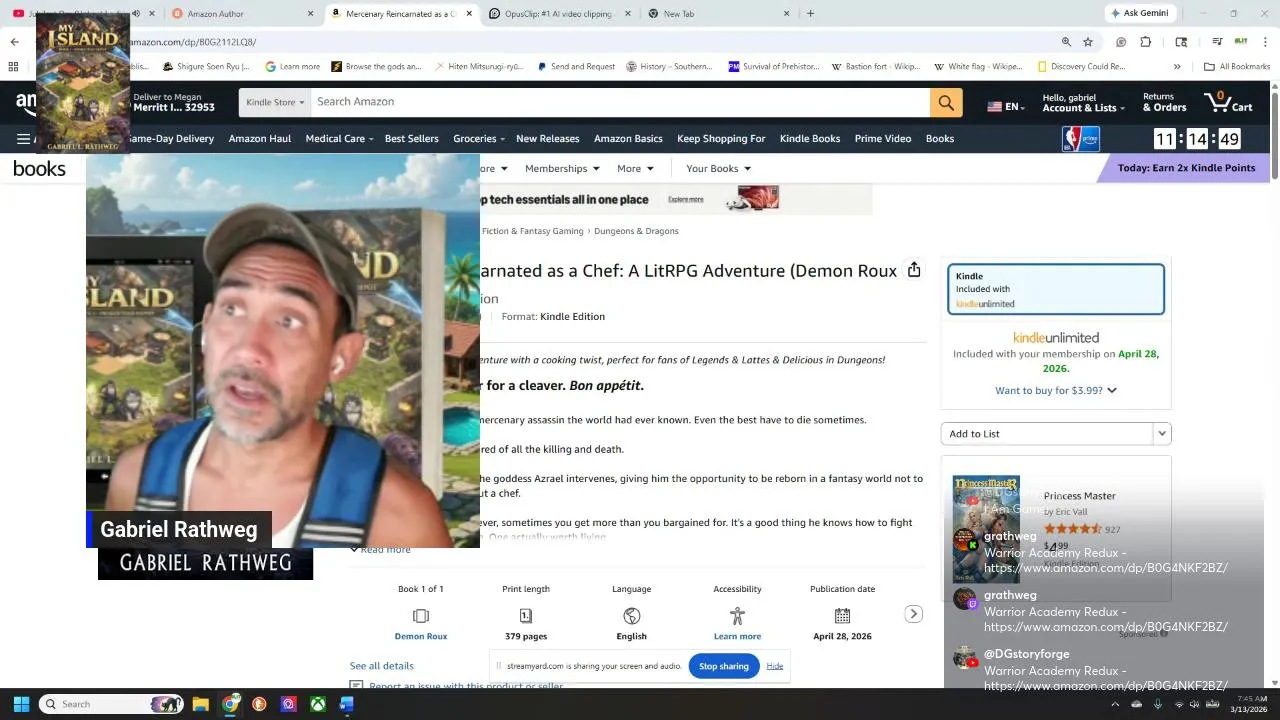This screenshot has height=720, width=1280.
Task: Click the NBA logo banner icon
Action: [x=1080, y=138]
